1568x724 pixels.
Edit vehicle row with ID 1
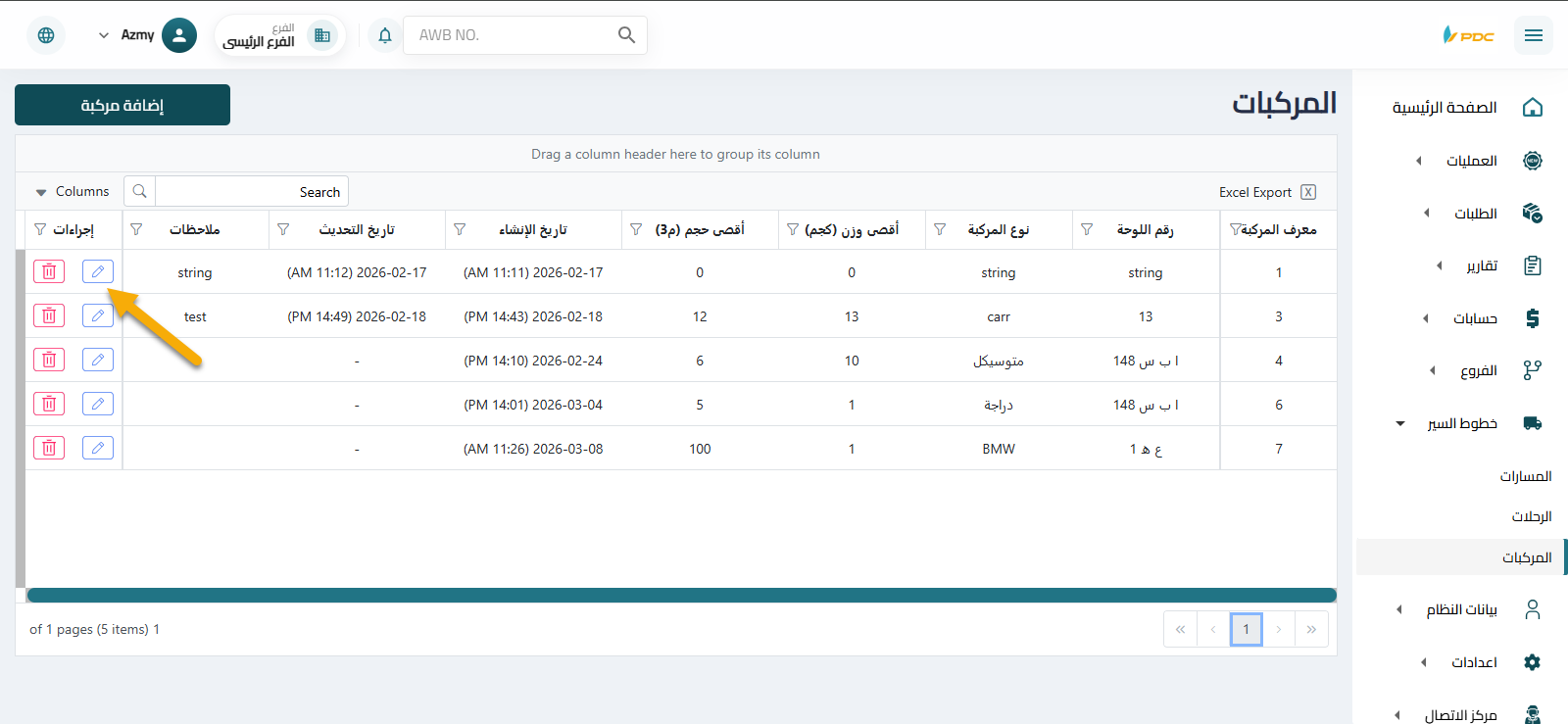coord(98,271)
